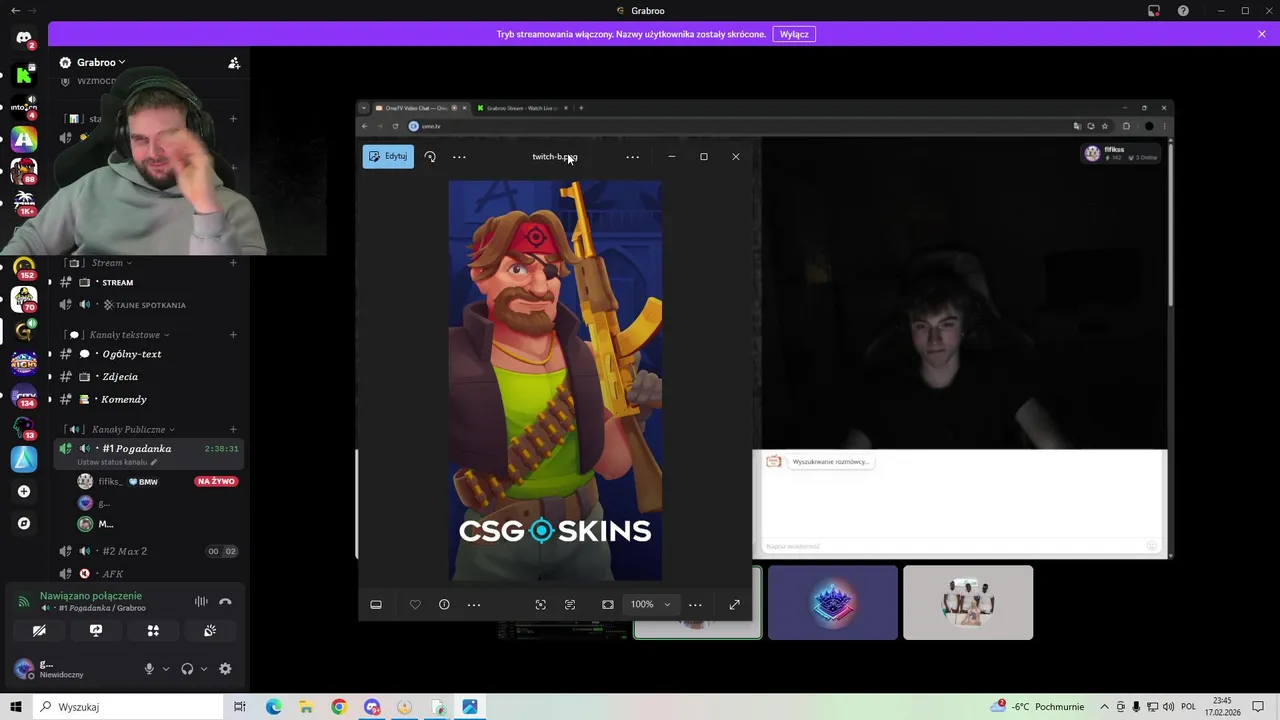Toggle noise suppression waveform icon
Image resolution: width=1280 pixels, height=720 pixels.
click(x=201, y=602)
